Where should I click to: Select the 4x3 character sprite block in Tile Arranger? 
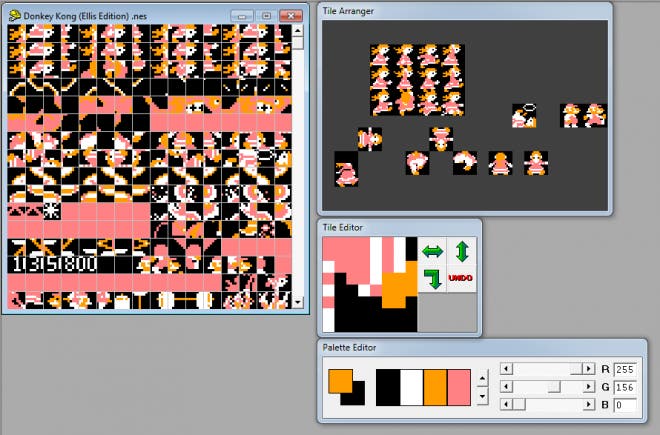click(417, 80)
